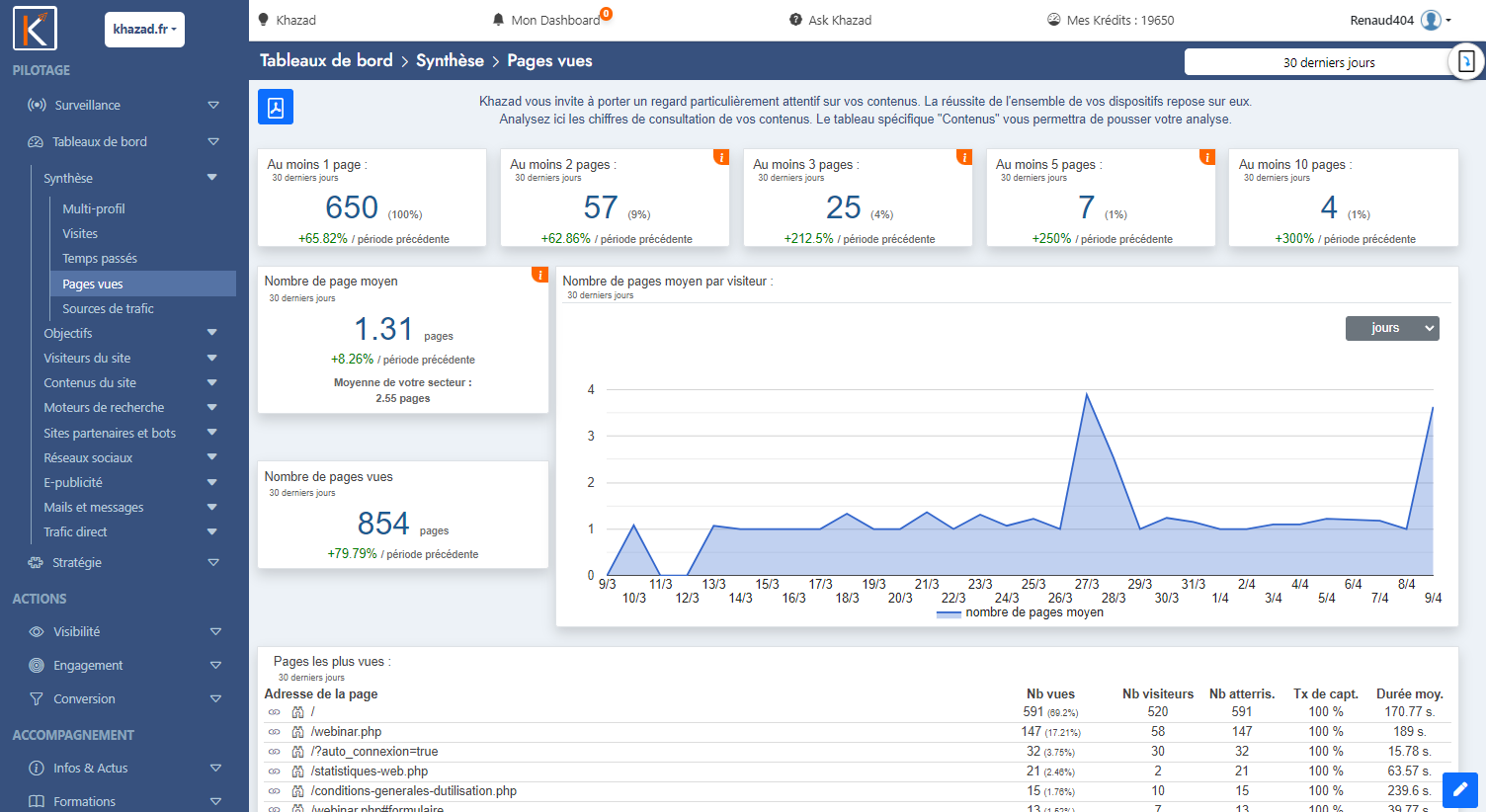Expand the Conversion section arrow
The width and height of the screenshot is (1486, 812).
215,698
